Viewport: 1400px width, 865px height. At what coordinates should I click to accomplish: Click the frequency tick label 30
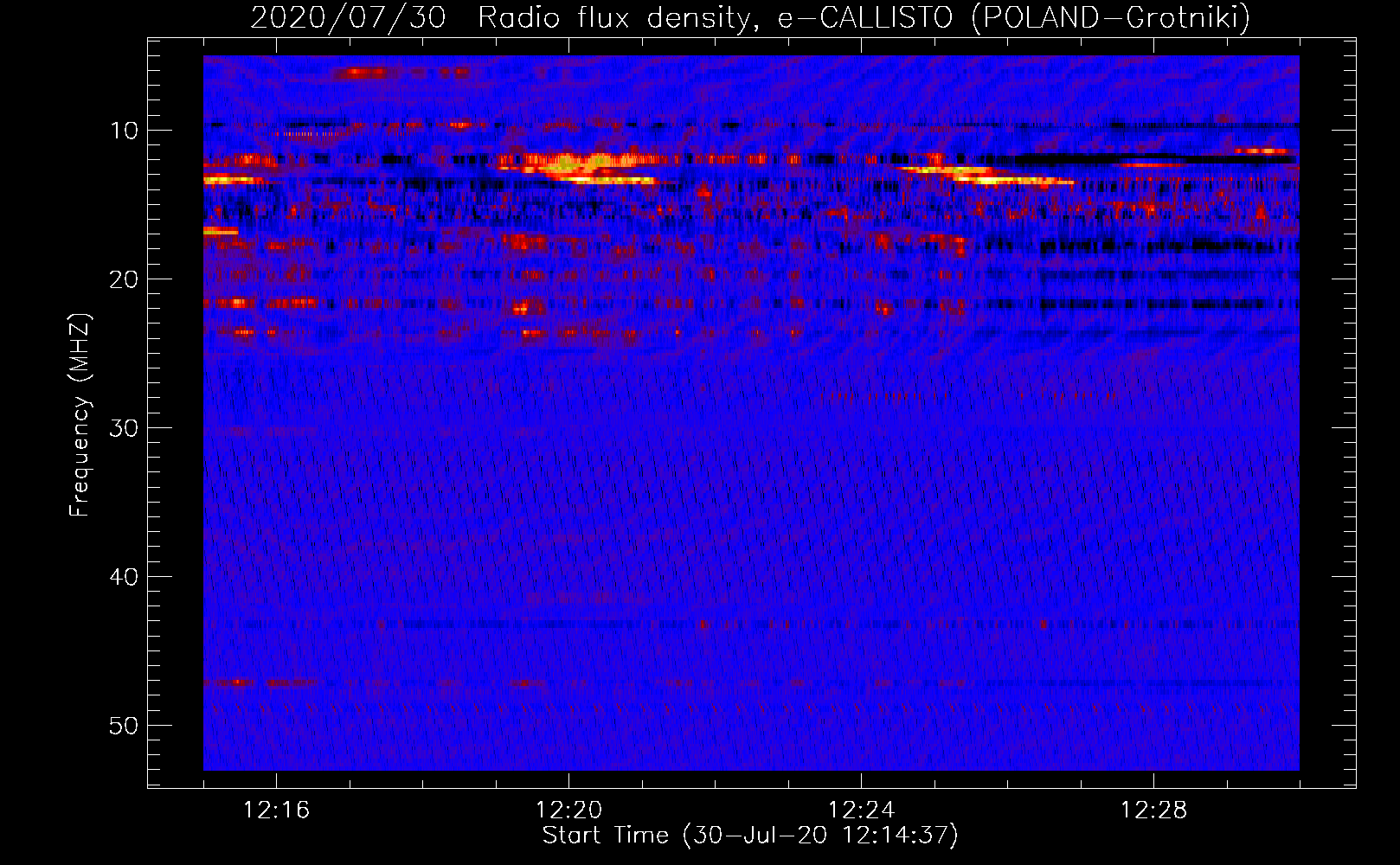[x=125, y=428]
